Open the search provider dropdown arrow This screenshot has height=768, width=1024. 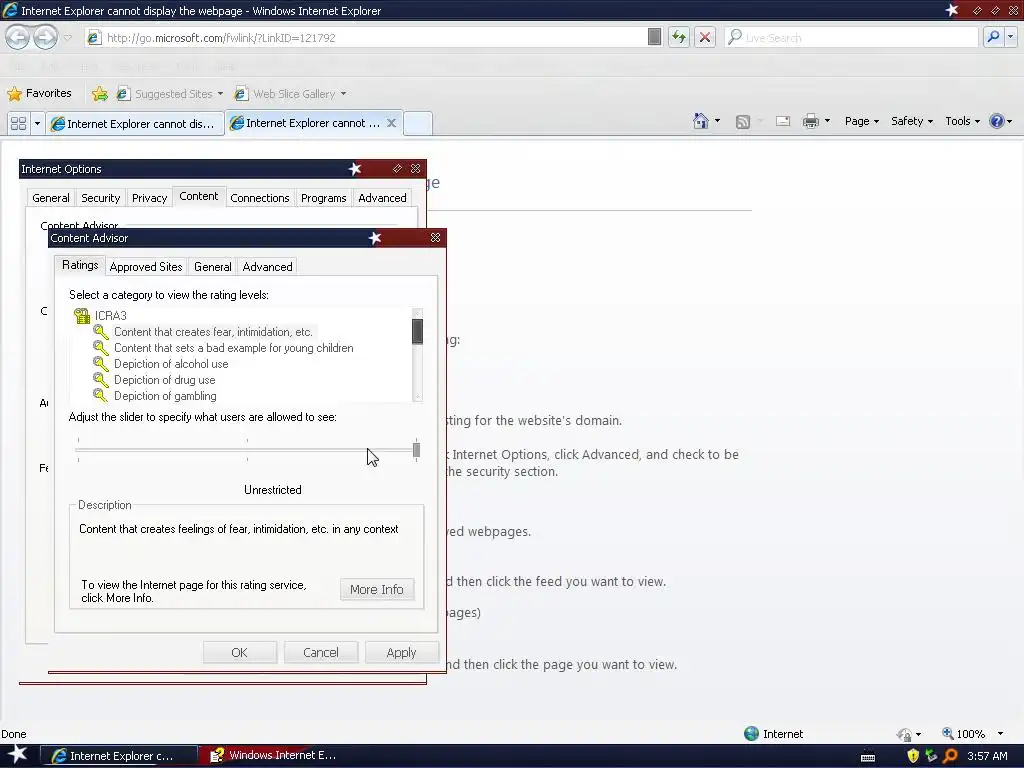(x=1010, y=37)
